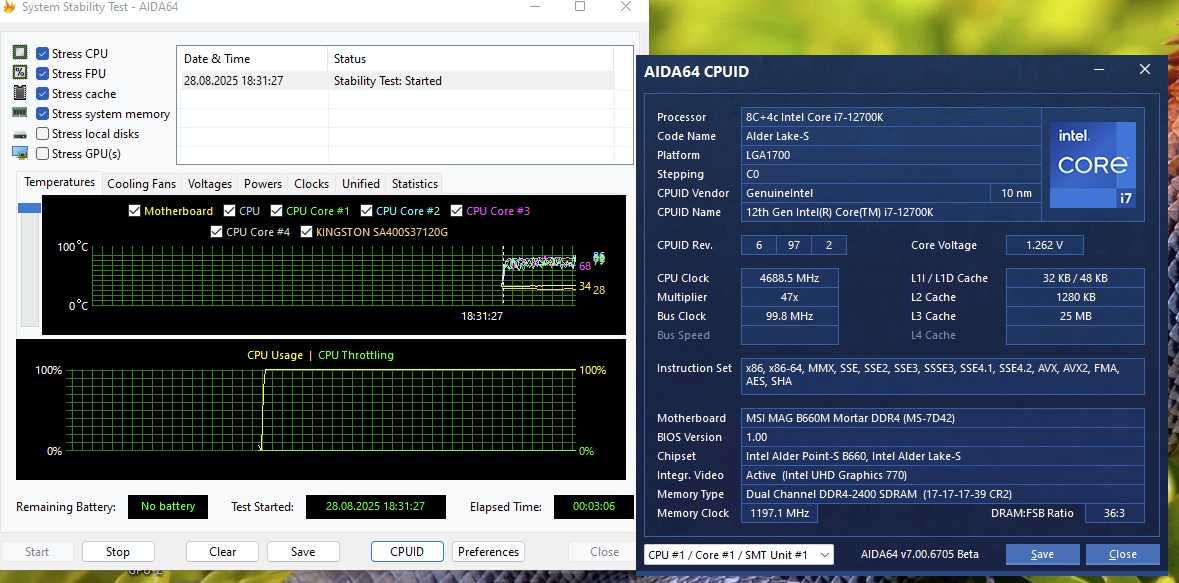Select the Stability Test: Started log row
This screenshot has height=583, width=1179.
click(x=396, y=80)
